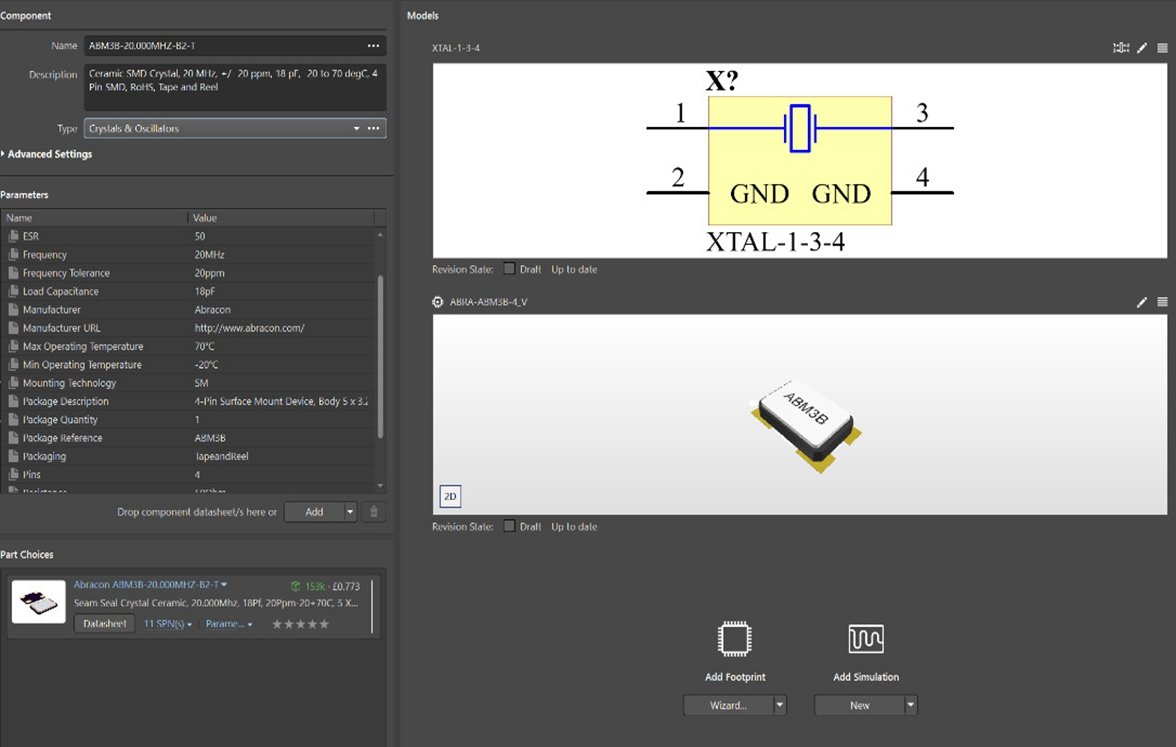Toggle the Draft checkbox under the XTAL symbol
The height and width of the screenshot is (747, 1176).
[x=509, y=268]
